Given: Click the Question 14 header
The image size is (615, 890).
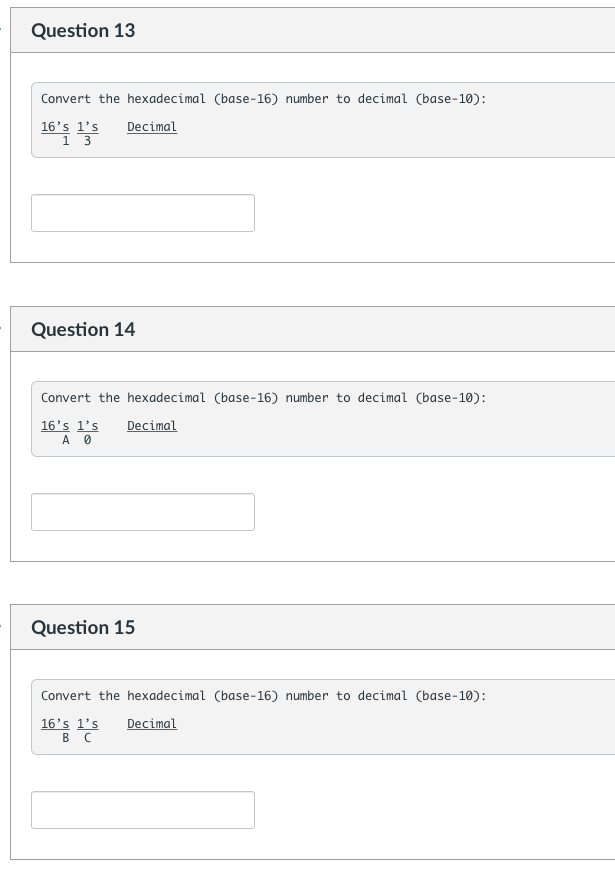Looking at the screenshot, I should pos(83,329).
